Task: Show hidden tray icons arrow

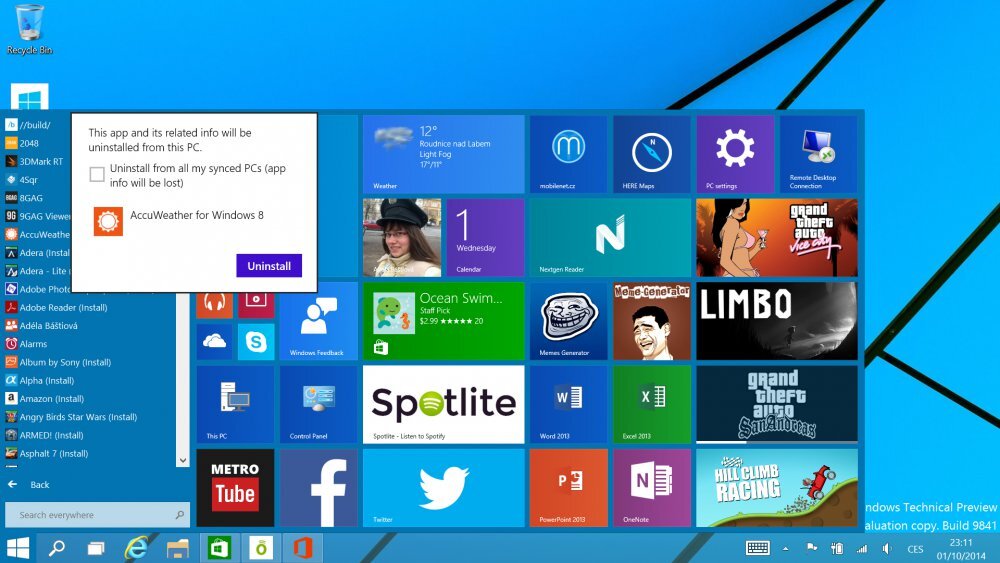Action: click(786, 548)
